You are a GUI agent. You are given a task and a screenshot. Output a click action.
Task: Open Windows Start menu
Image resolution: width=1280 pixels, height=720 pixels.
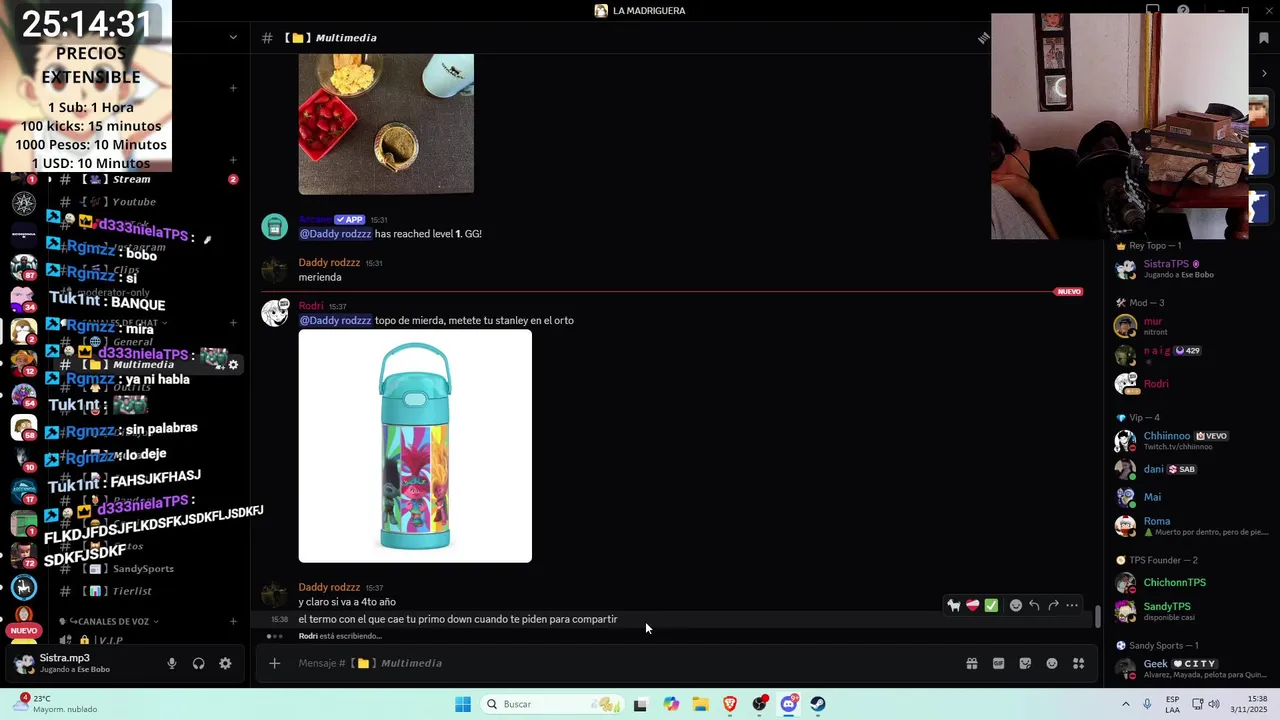[x=463, y=704]
